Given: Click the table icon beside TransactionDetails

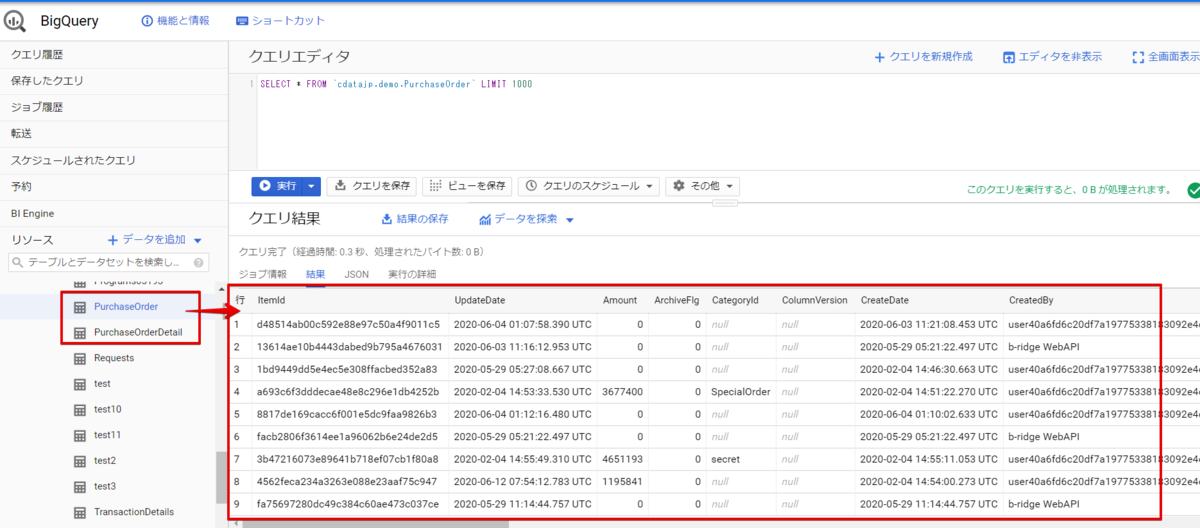Looking at the screenshot, I should pyautogui.click(x=79, y=512).
